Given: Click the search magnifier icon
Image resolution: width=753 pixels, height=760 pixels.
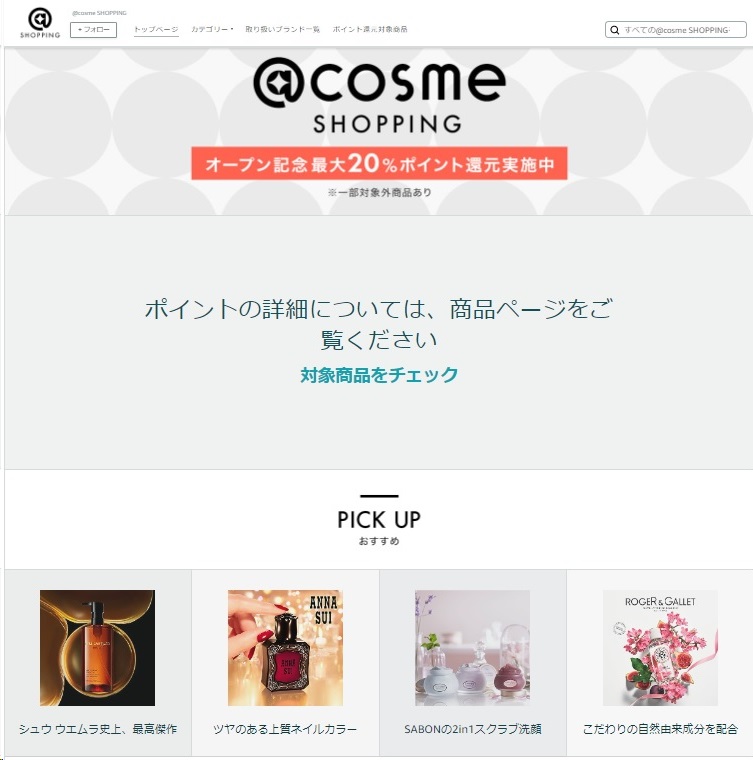Looking at the screenshot, I should click(614, 30).
